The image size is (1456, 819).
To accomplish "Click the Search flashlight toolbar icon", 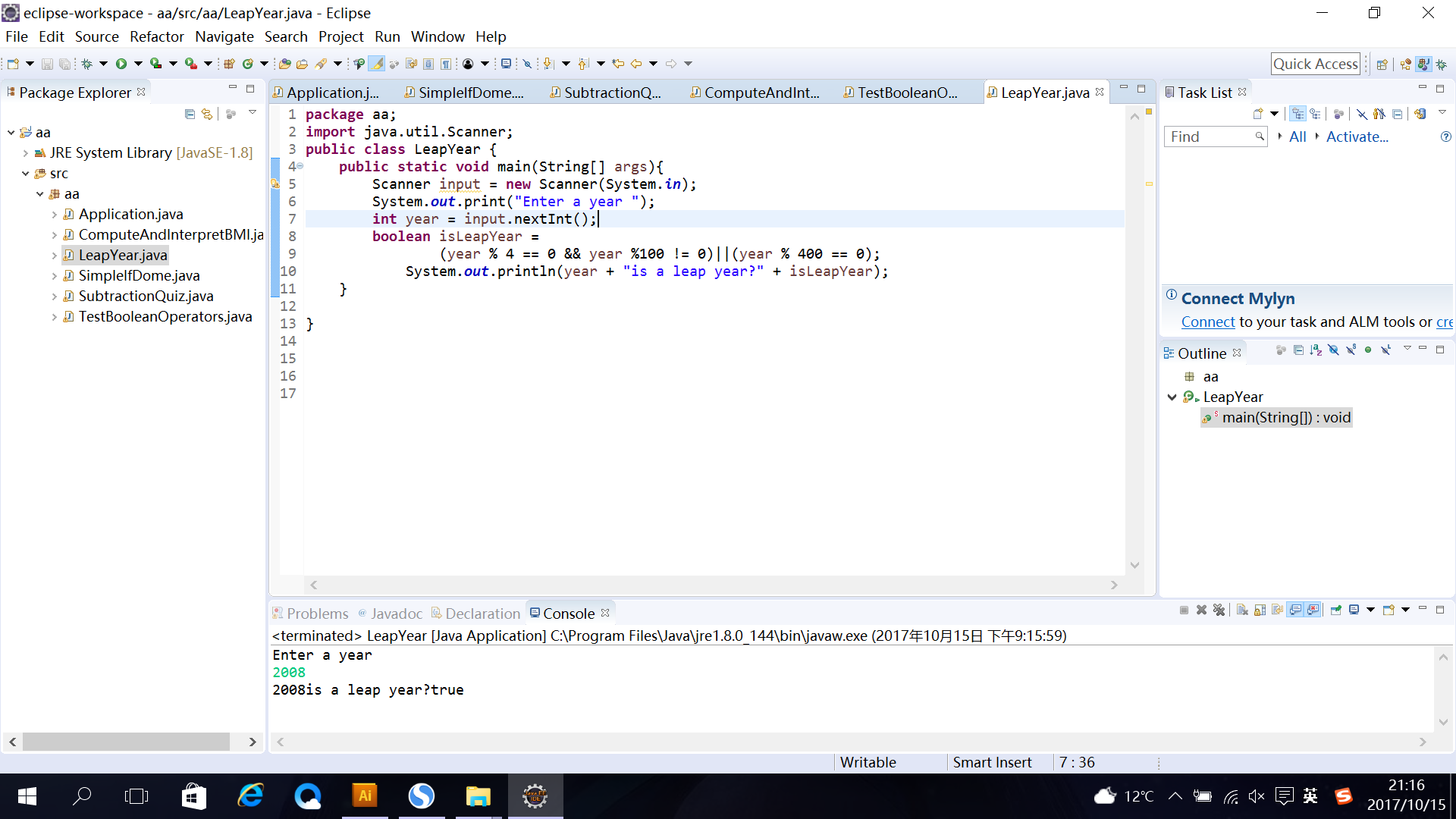I will [x=322, y=64].
